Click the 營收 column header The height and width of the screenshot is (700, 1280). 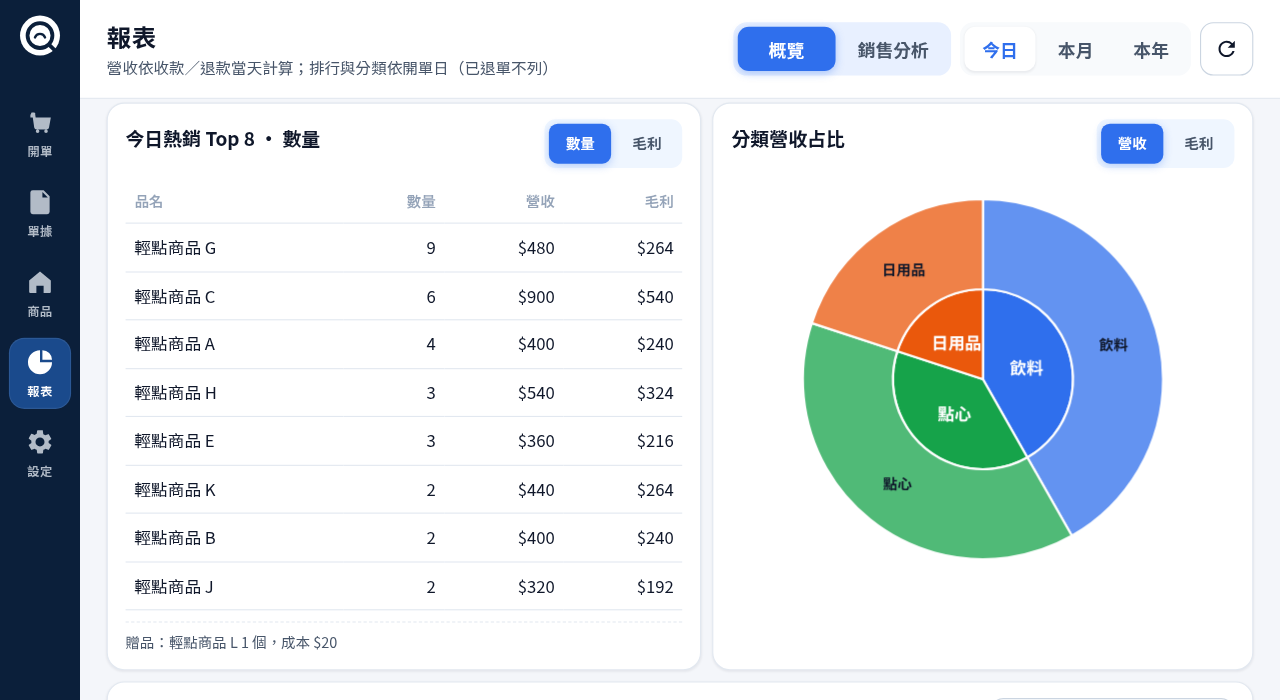pos(540,201)
